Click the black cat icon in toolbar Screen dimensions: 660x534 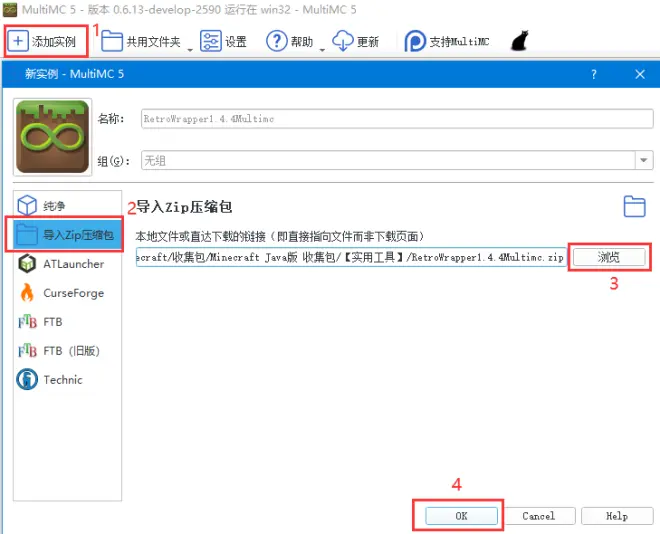point(519,41)
